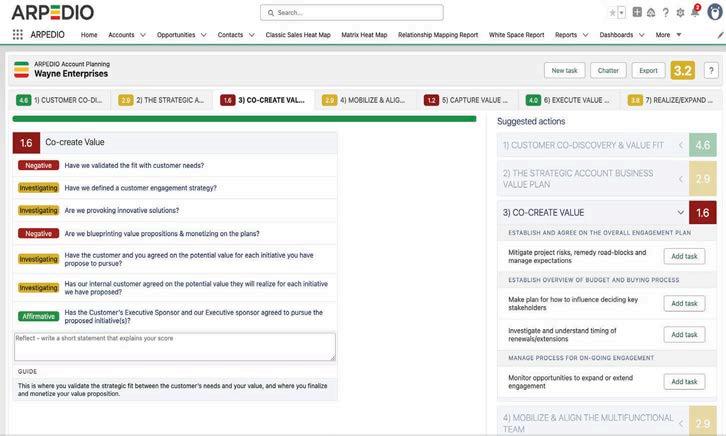Open the favorites list dropdown arrow
726x436 pixels.
pos(622,13)
